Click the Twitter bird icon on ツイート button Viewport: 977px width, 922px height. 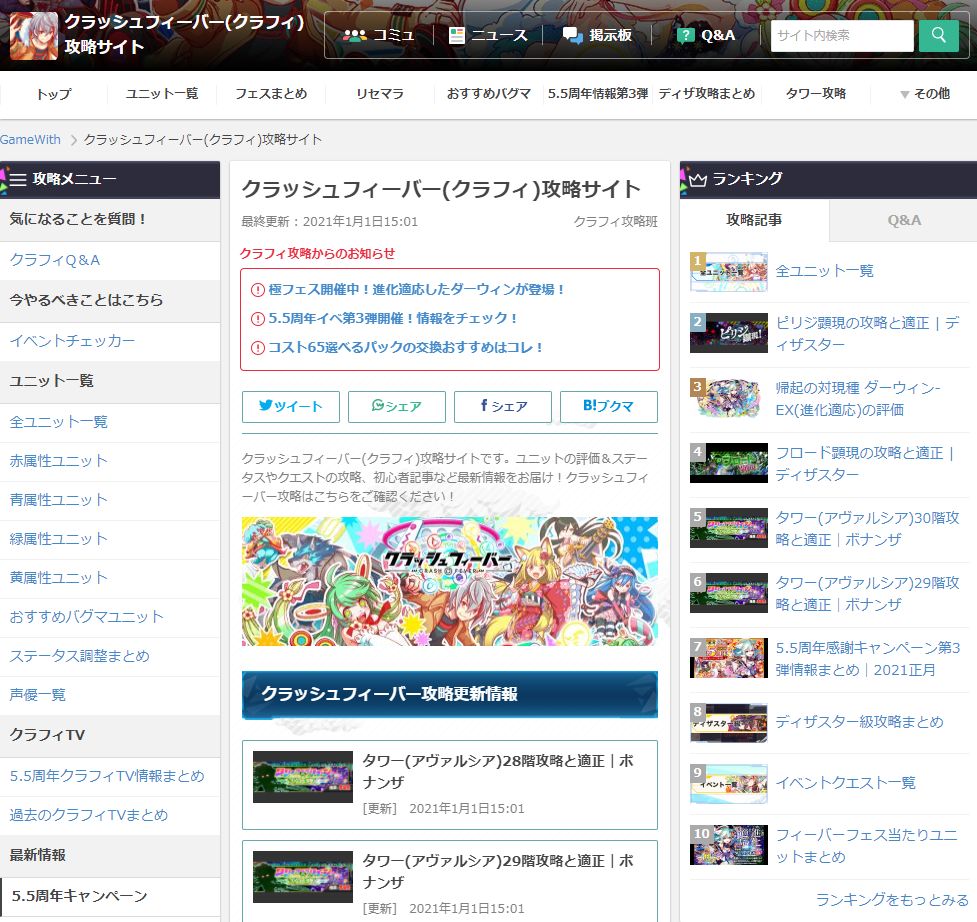pos(264,407)
